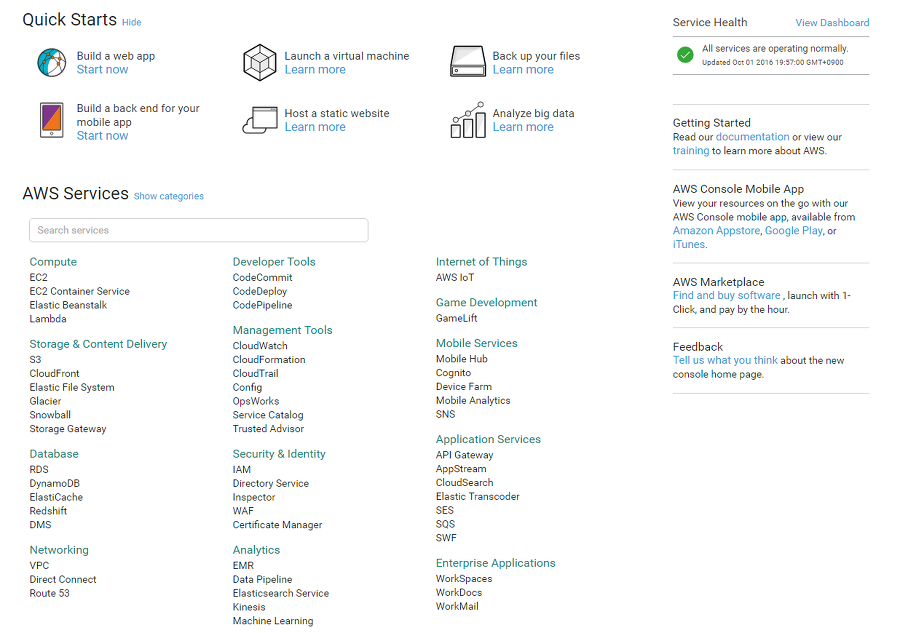Show categories for AWS Services

click(169, 196)
